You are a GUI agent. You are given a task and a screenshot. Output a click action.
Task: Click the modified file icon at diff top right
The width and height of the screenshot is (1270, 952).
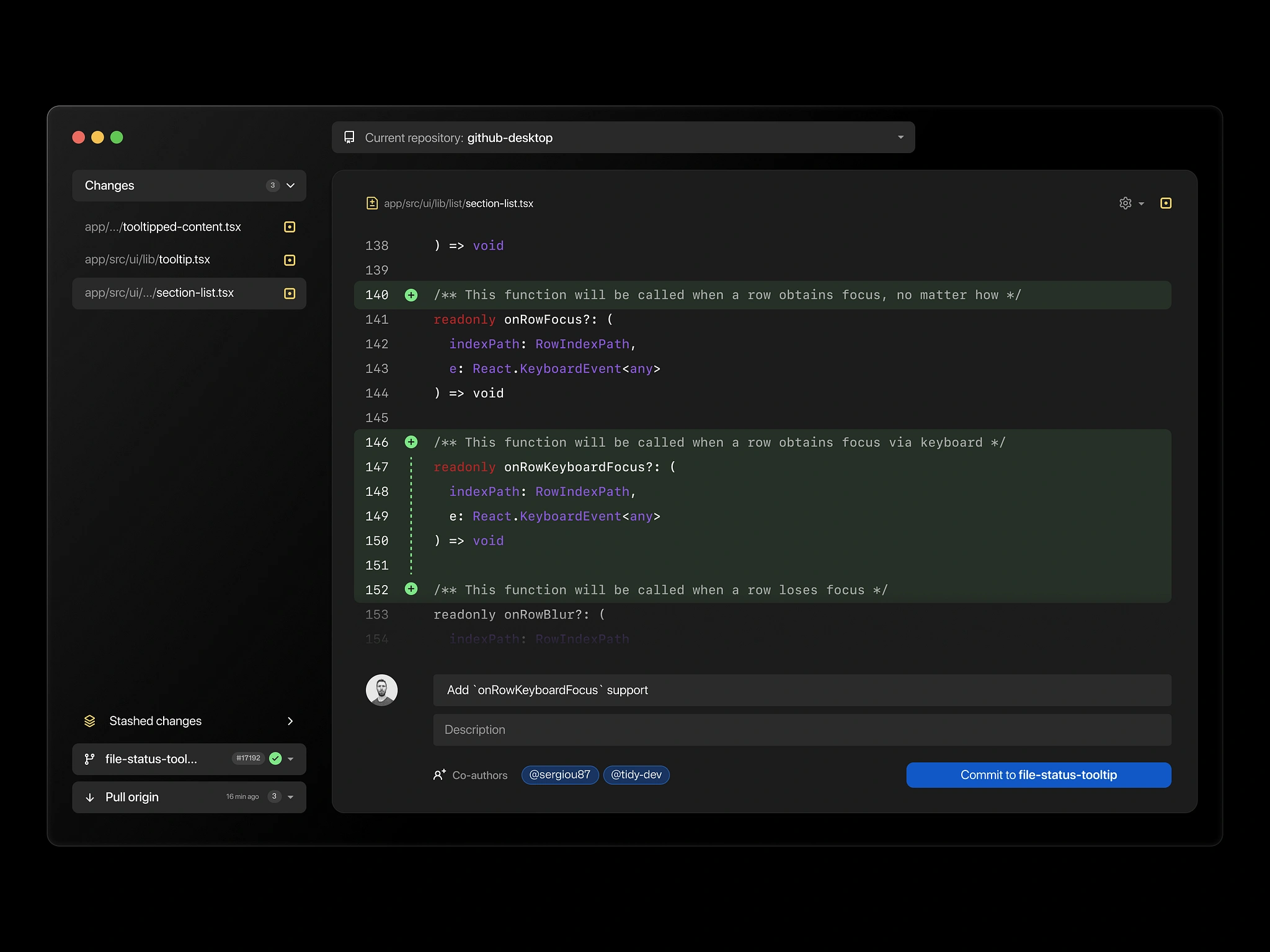pyautogui.click(x=1166, y=203)
